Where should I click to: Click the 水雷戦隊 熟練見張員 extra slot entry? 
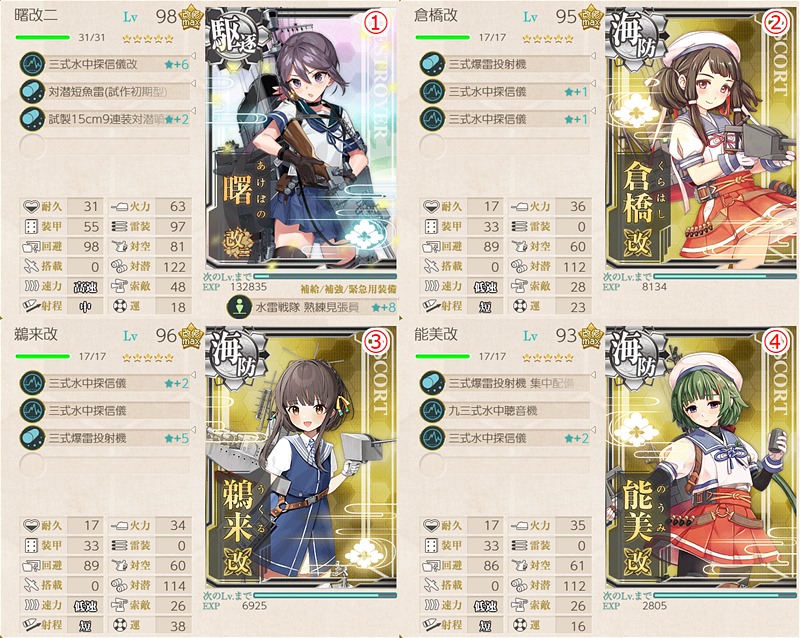click(x=312, y=307)
